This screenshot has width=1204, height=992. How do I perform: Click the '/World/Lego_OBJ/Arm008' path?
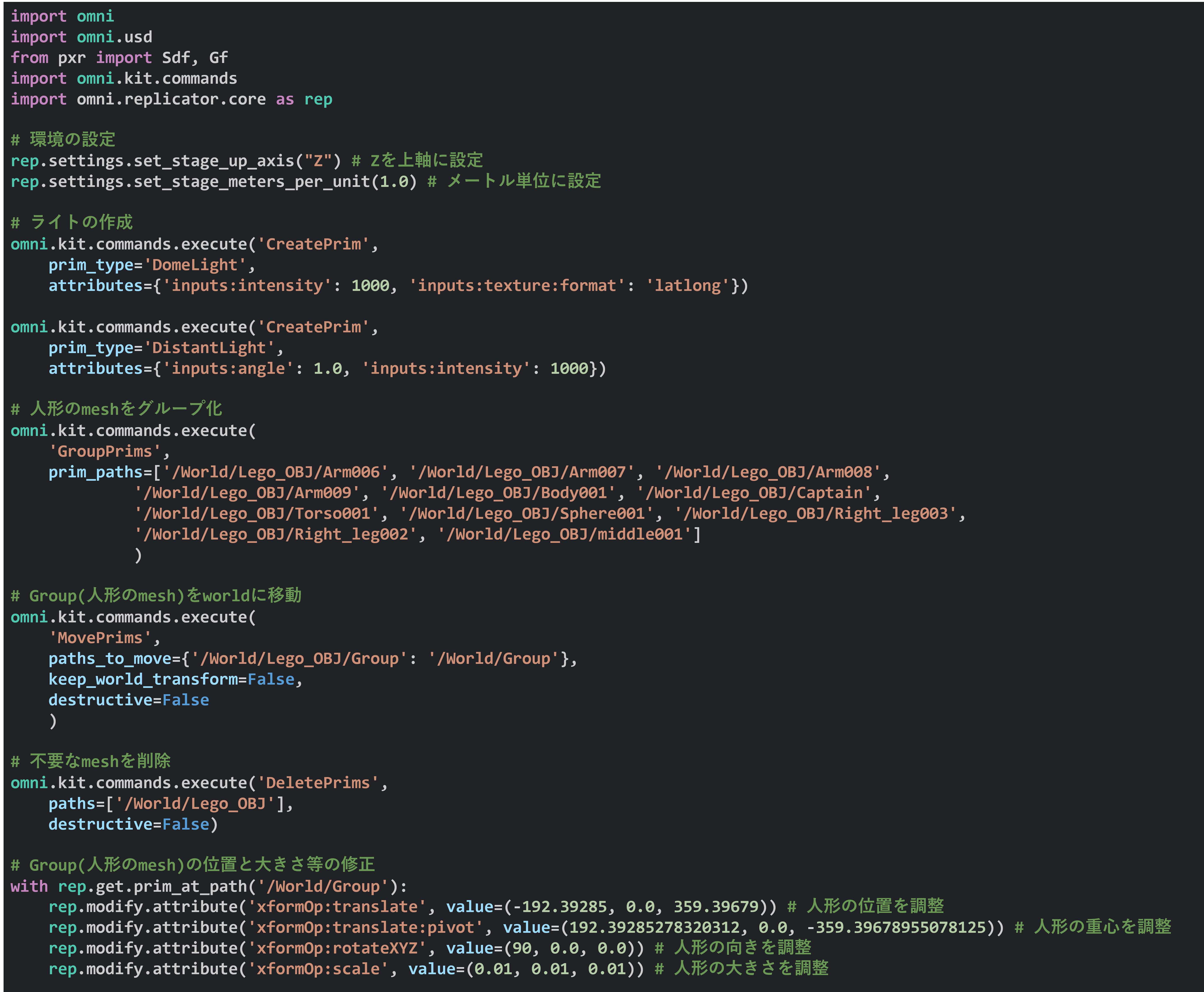point(768,472)
